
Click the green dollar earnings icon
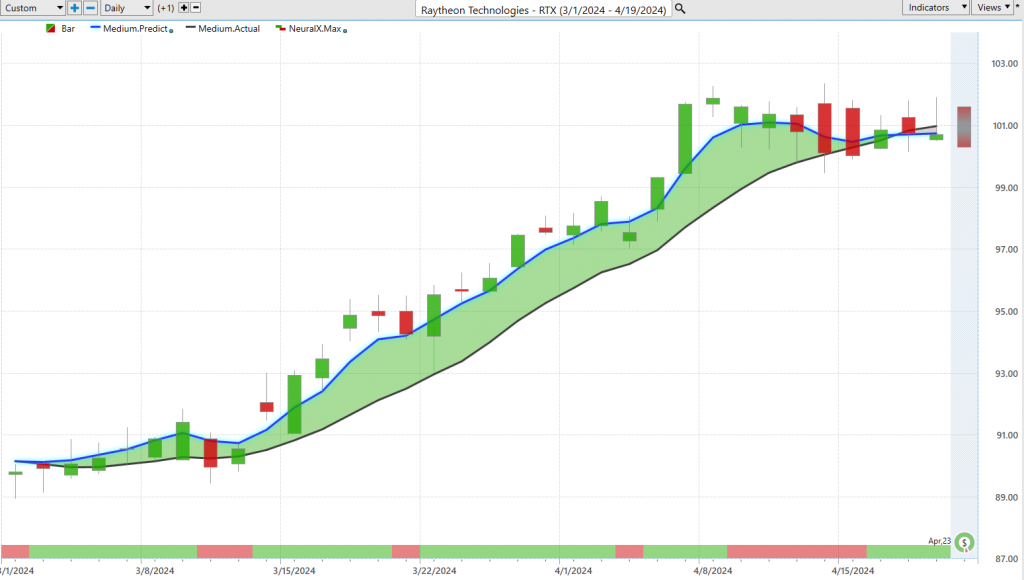click(x=964, y=542)
